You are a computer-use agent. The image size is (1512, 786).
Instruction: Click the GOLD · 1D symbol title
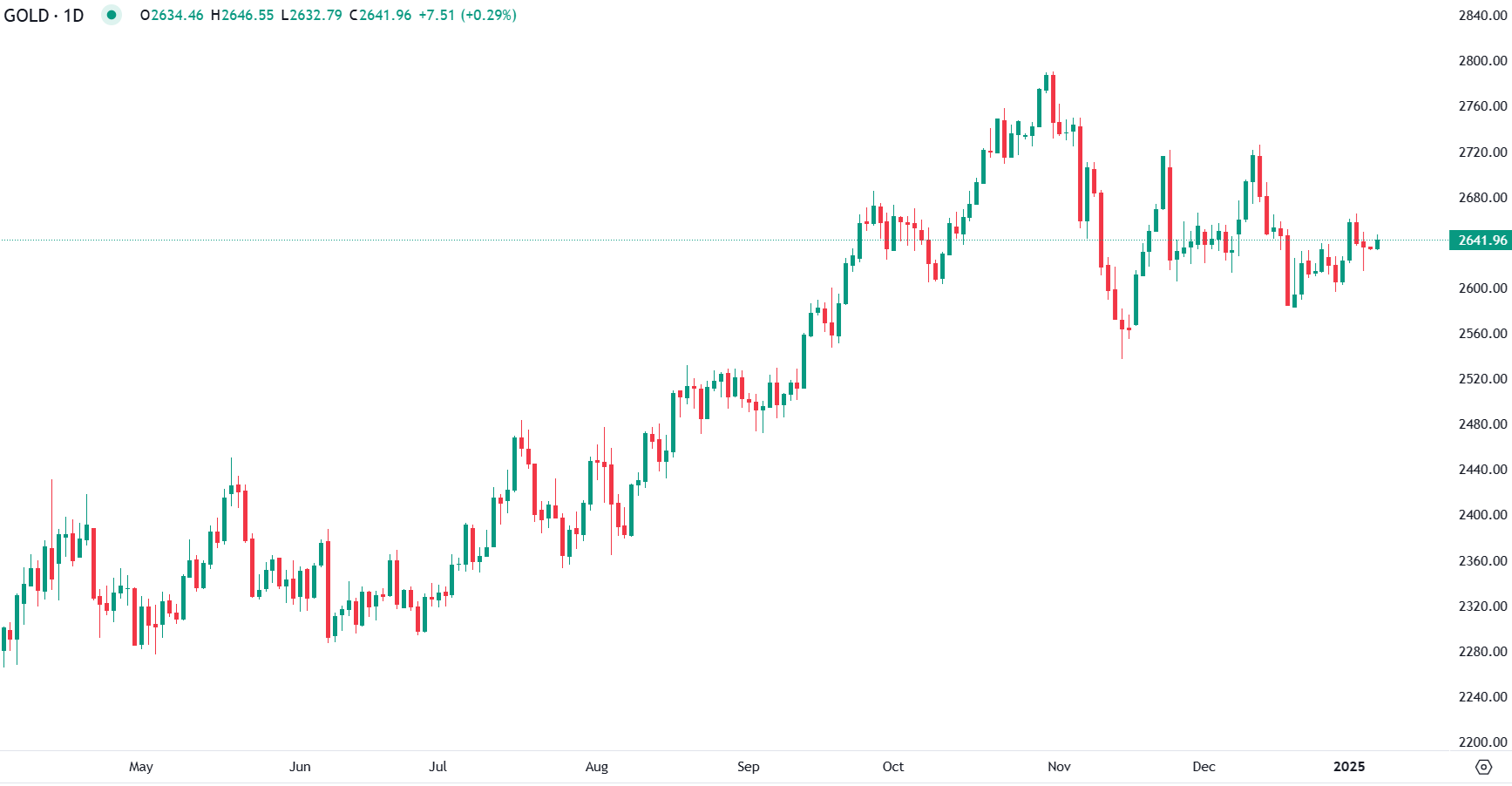(x=44, y=16)
